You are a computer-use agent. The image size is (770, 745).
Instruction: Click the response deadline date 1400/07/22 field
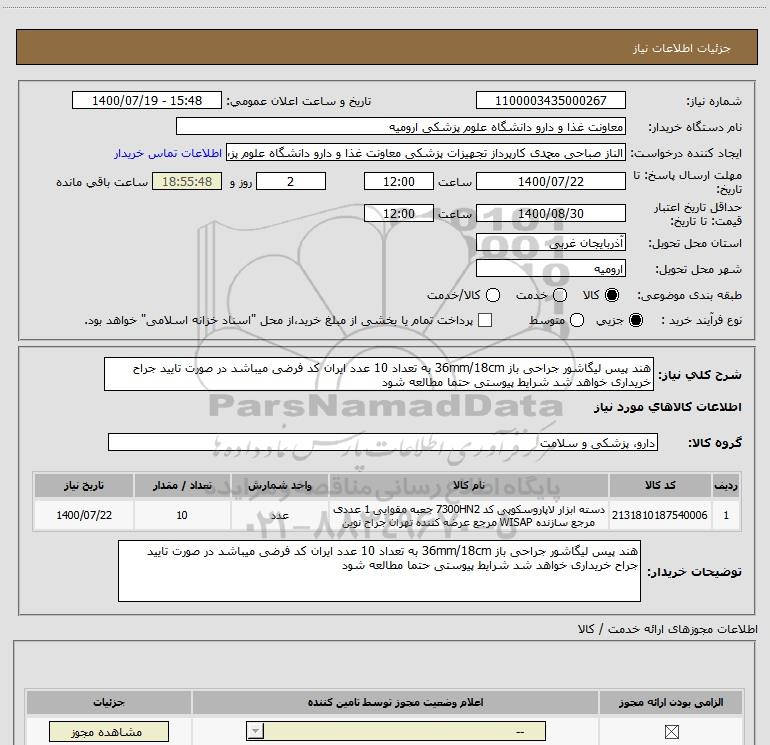pos(550,181)
